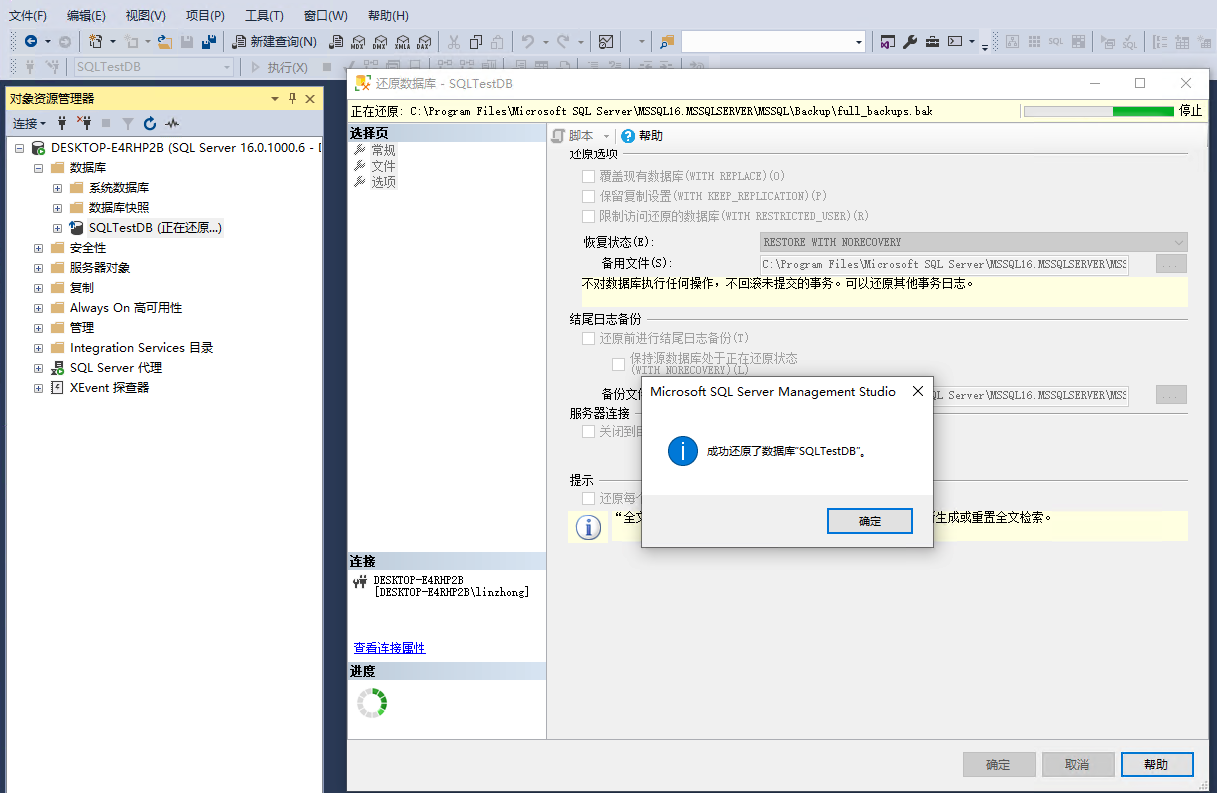Click the Find in Files icon
Image resolution: width=1217 pixels, height=793 pixels.
coord(667,41)
